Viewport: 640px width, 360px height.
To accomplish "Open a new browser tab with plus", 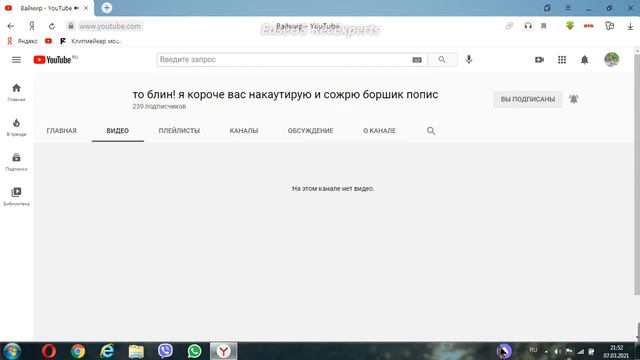I will (107, 8).
